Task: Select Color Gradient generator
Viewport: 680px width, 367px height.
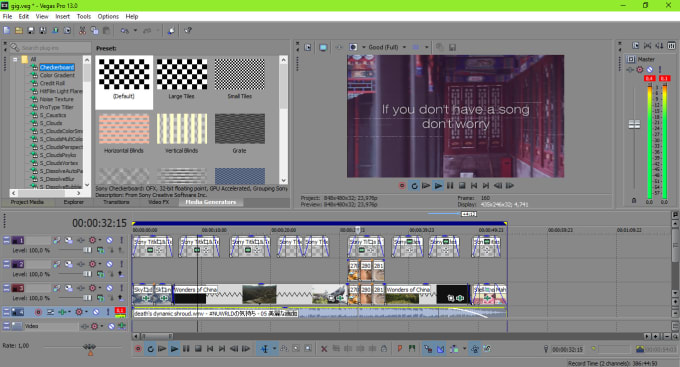Action: click(57, 75)
